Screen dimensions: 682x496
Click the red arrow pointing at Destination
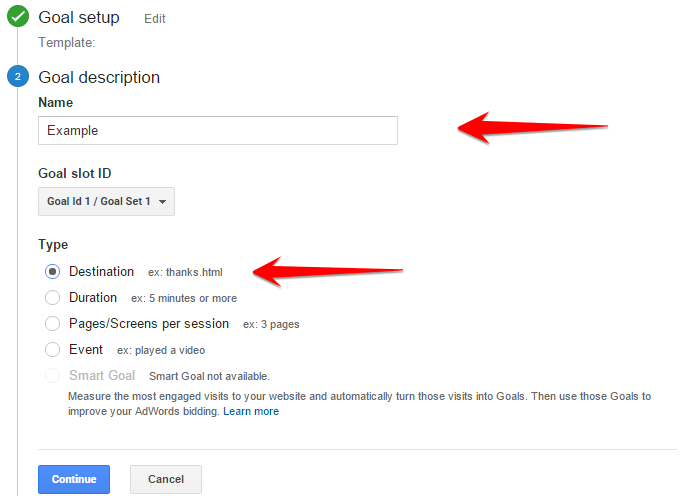[328, 269]
